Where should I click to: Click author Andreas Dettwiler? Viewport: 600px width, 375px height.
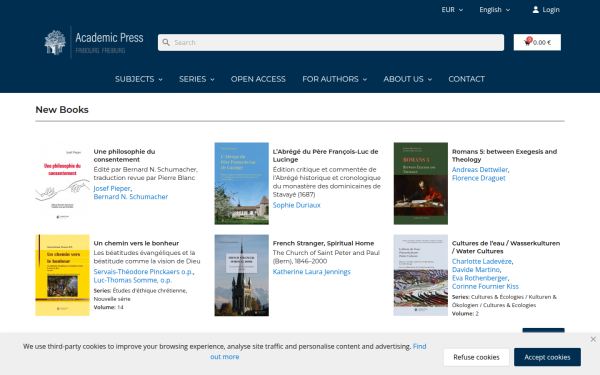[480, 170]
